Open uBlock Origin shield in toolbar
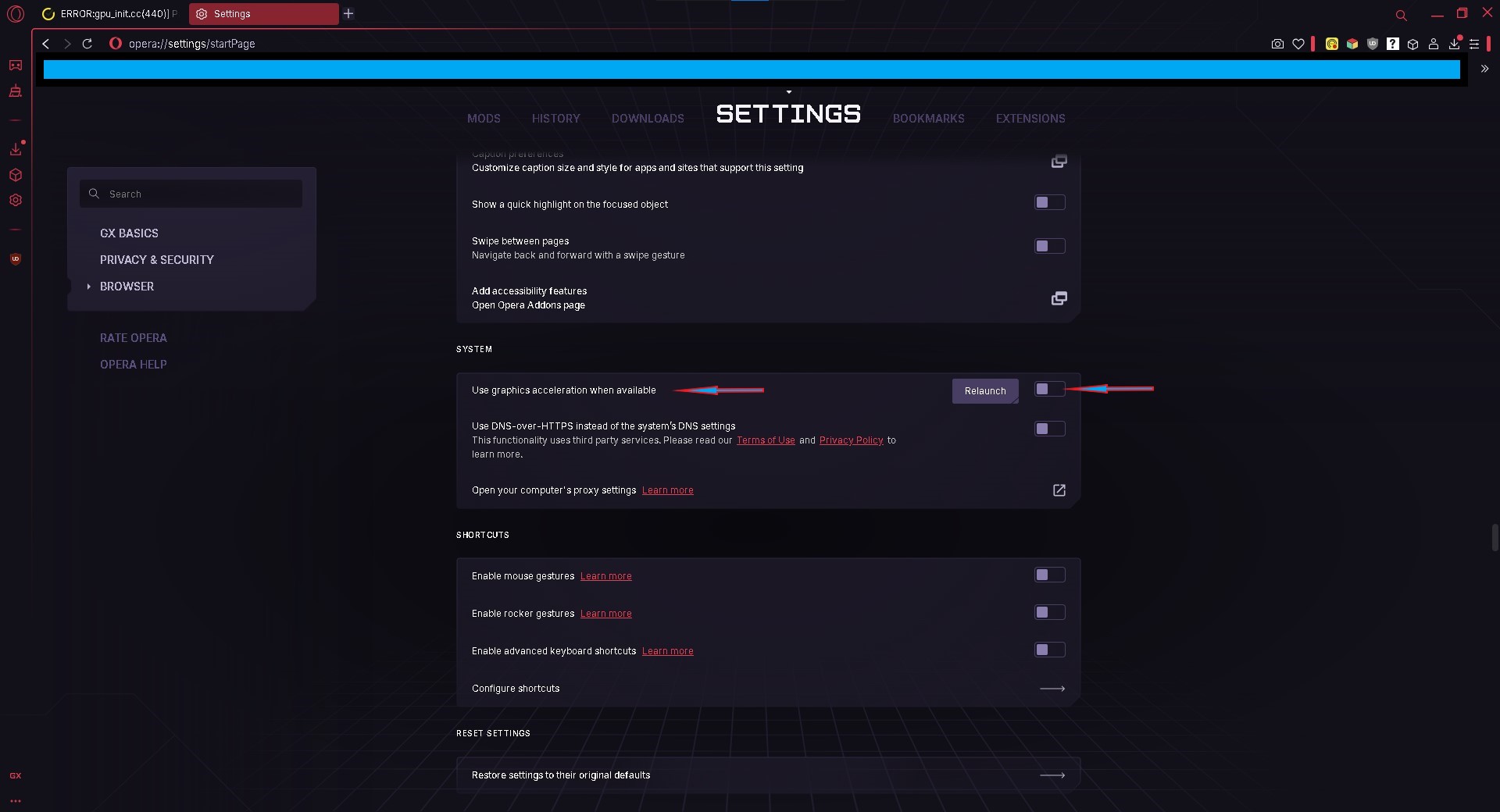 tap(1373, 45)
